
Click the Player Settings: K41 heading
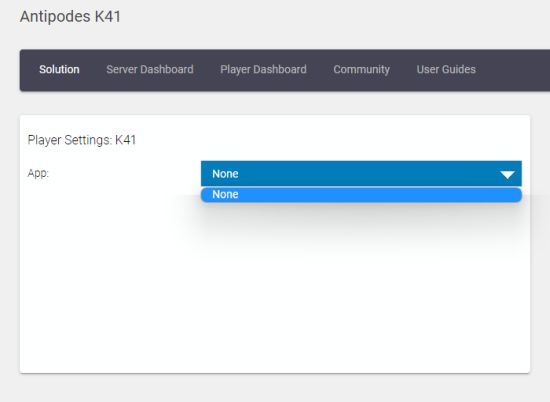click(x=82, y=140)
